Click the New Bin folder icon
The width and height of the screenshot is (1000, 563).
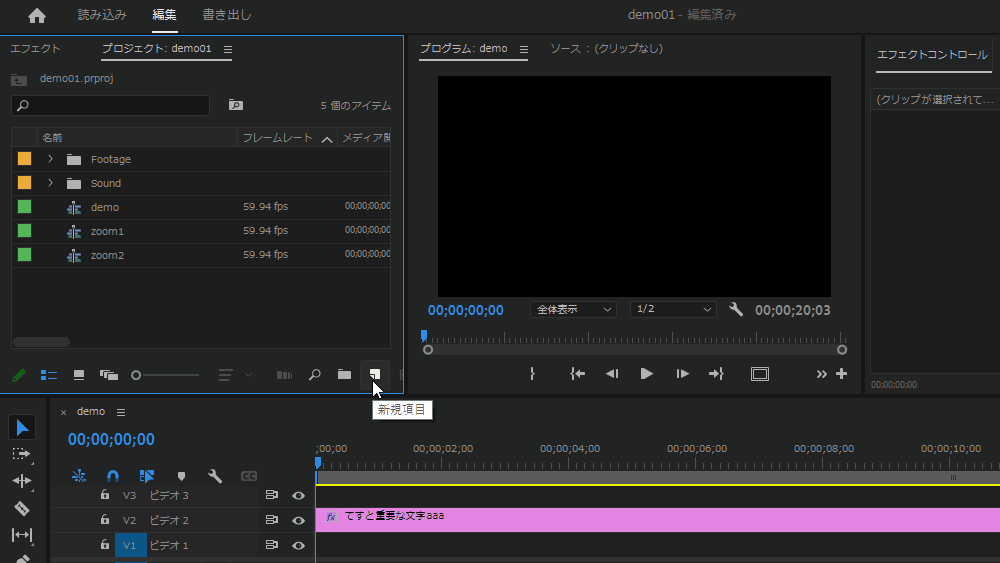click(x=344, y=374)
